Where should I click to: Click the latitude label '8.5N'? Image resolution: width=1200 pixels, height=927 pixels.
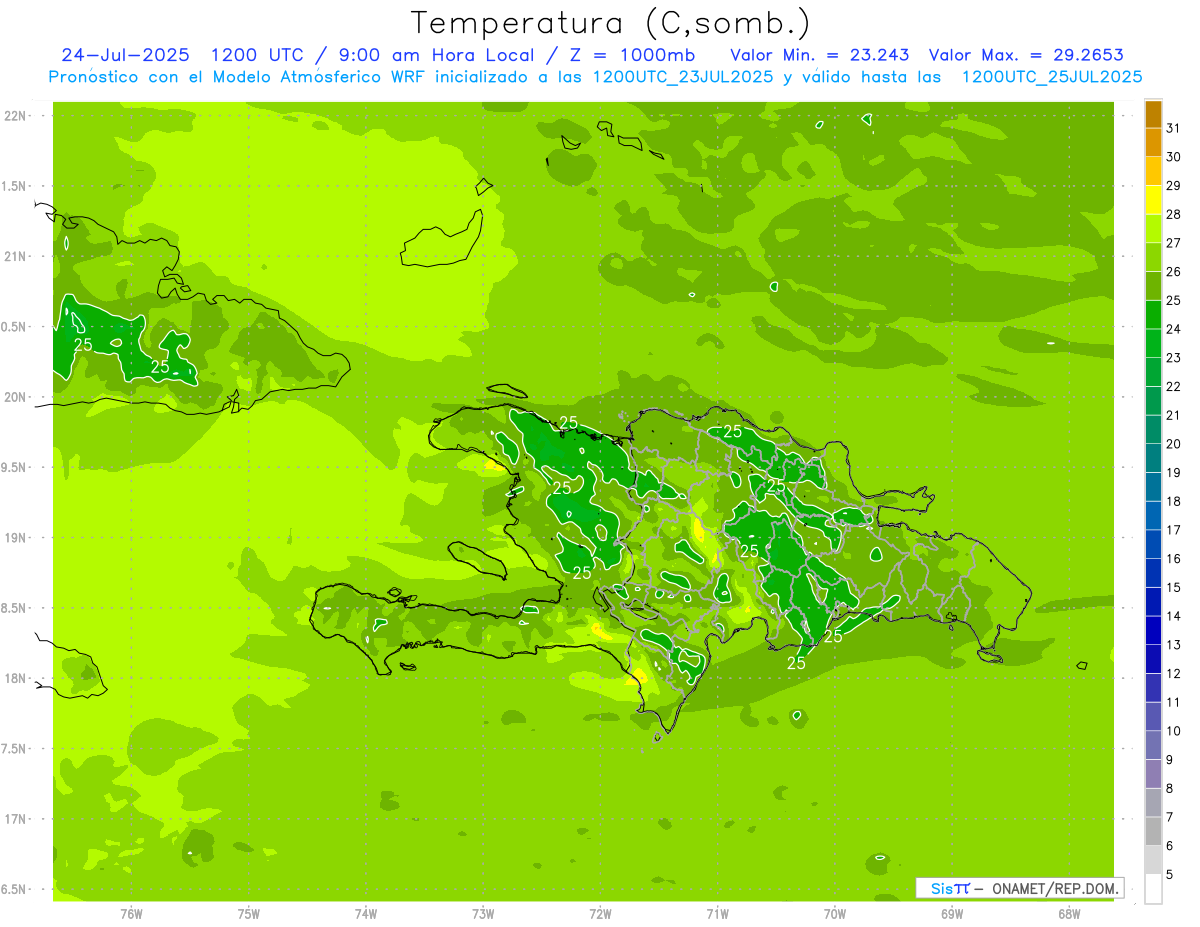coord(15,608)
